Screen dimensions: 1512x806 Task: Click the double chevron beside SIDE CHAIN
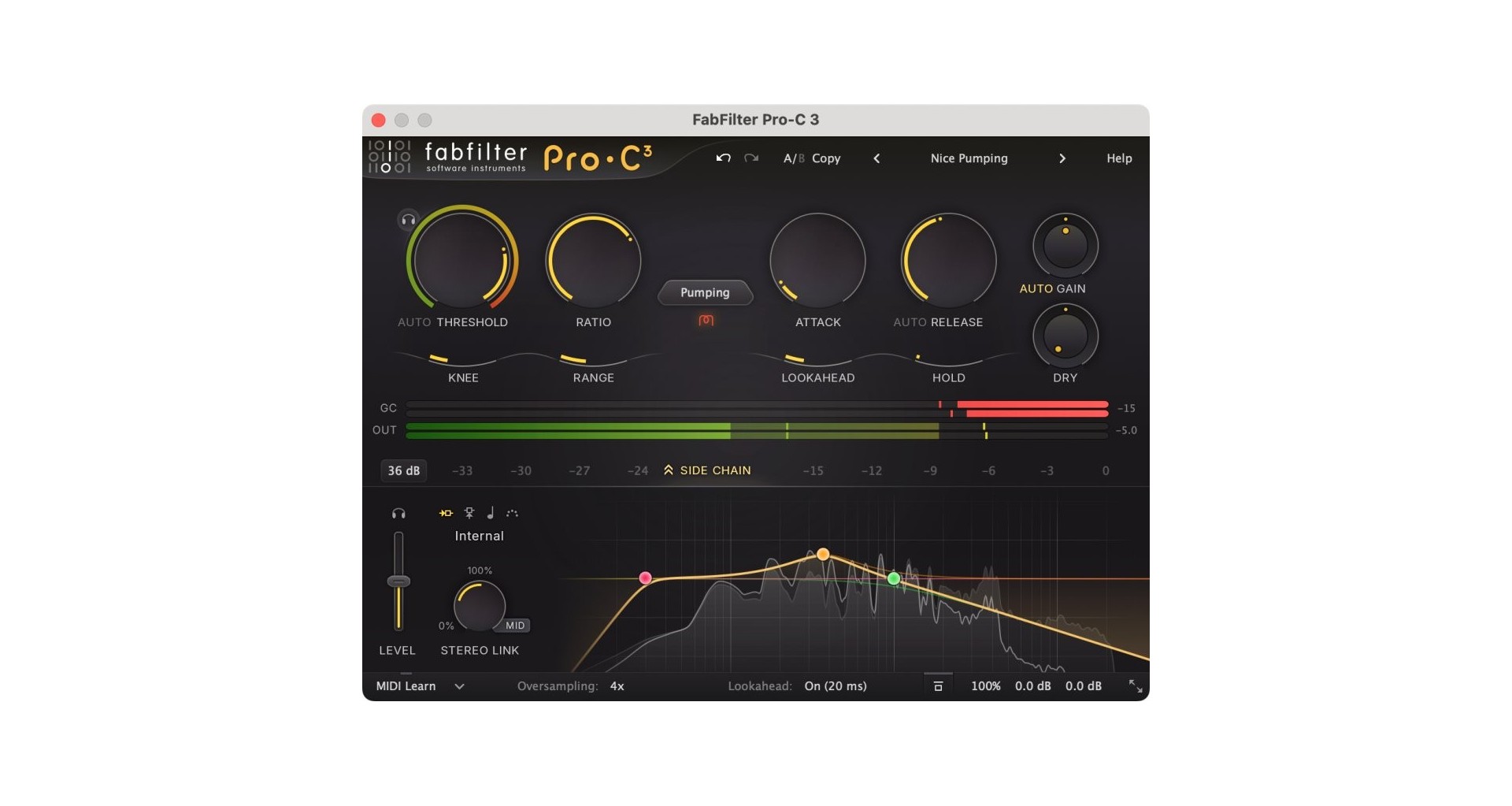click(669, 470)
